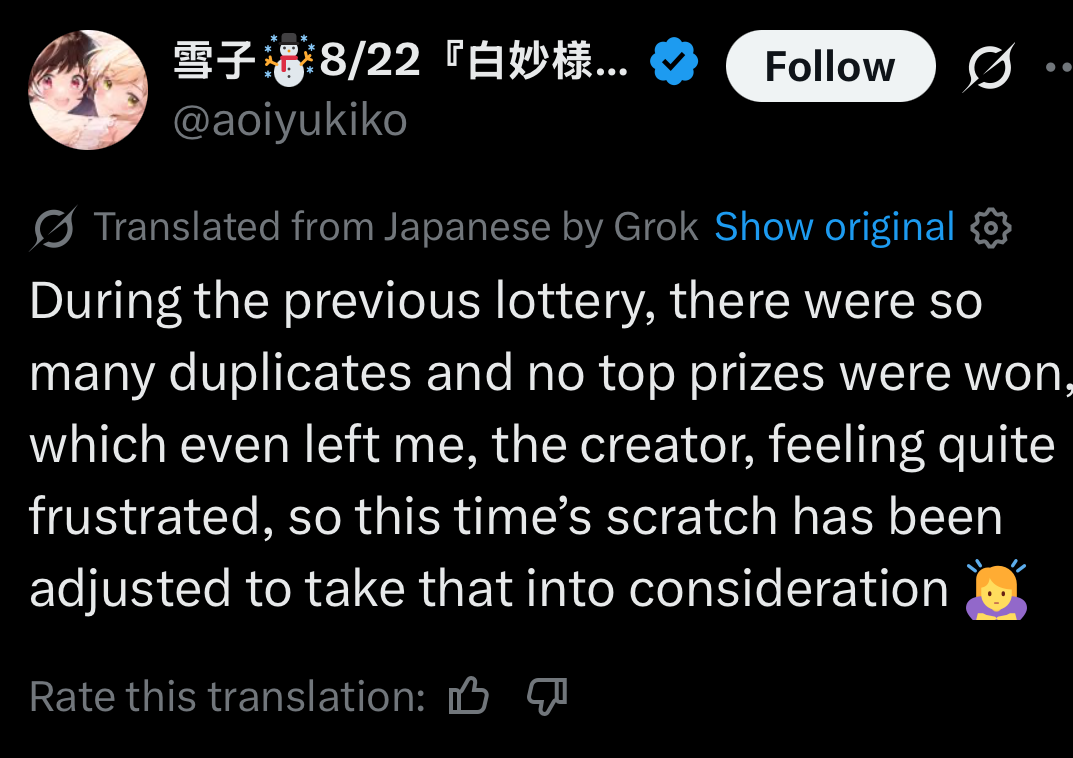Click 'adjusted to take that into consideration' line
Image resolution: width=1073 pixels, height=758 pixels.
pos(489,589)
